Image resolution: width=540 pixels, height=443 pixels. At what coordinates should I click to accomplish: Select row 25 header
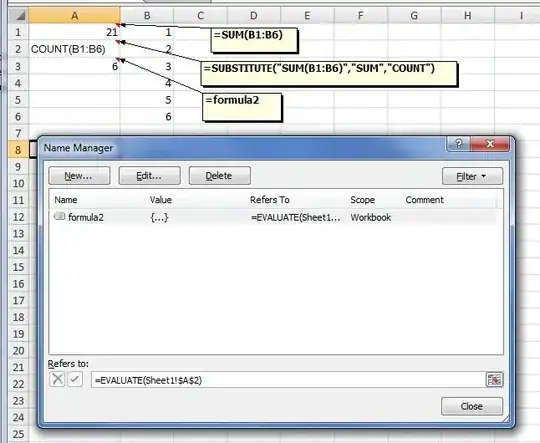[18, 434]
